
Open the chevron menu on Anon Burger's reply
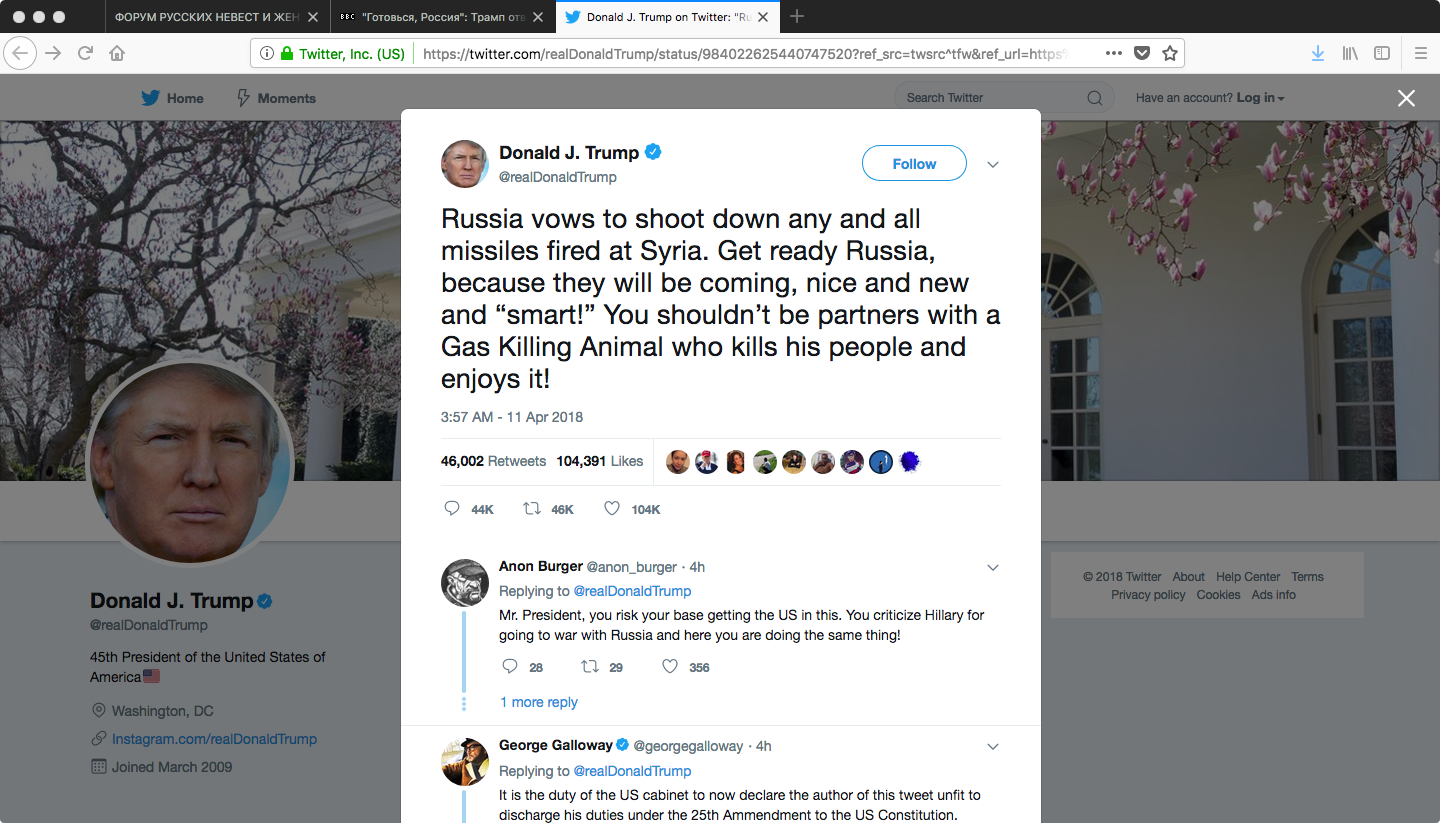click(993, 568)
